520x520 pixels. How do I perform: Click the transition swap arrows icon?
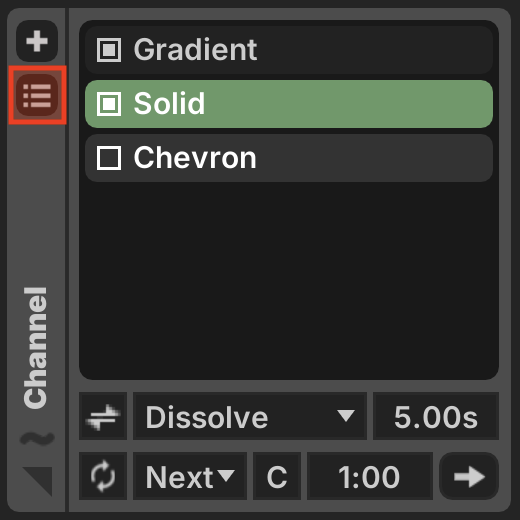click(103, 416)
